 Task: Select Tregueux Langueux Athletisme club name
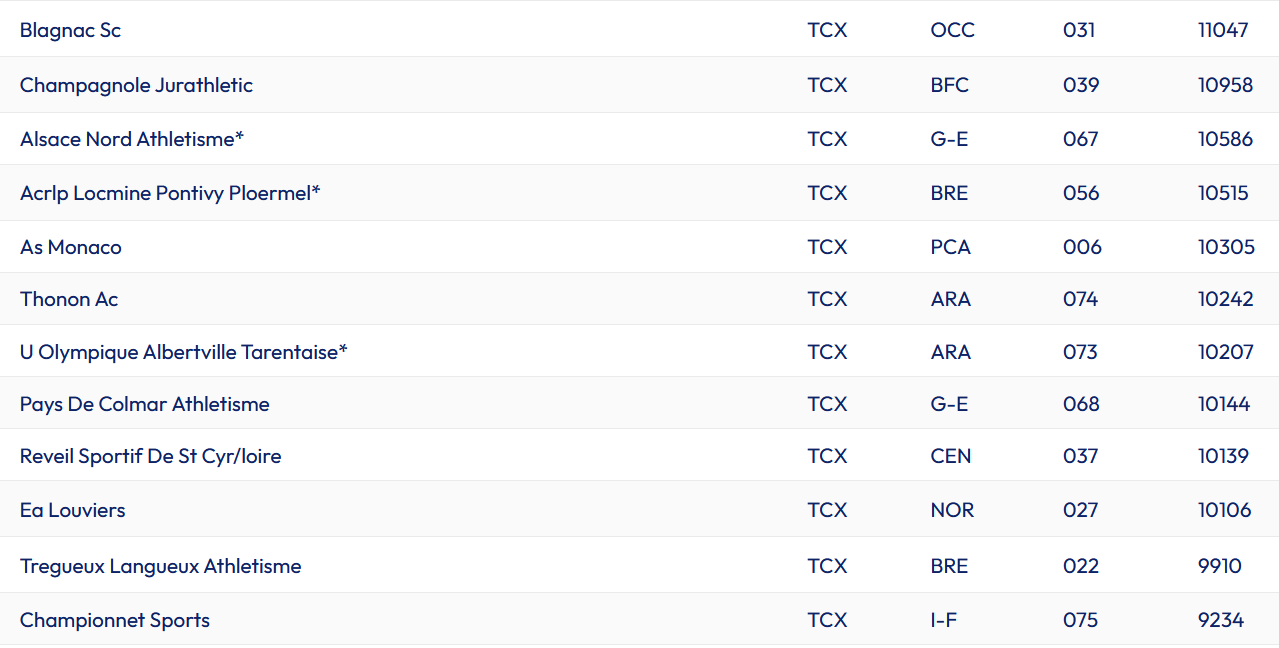click(161, 566)
